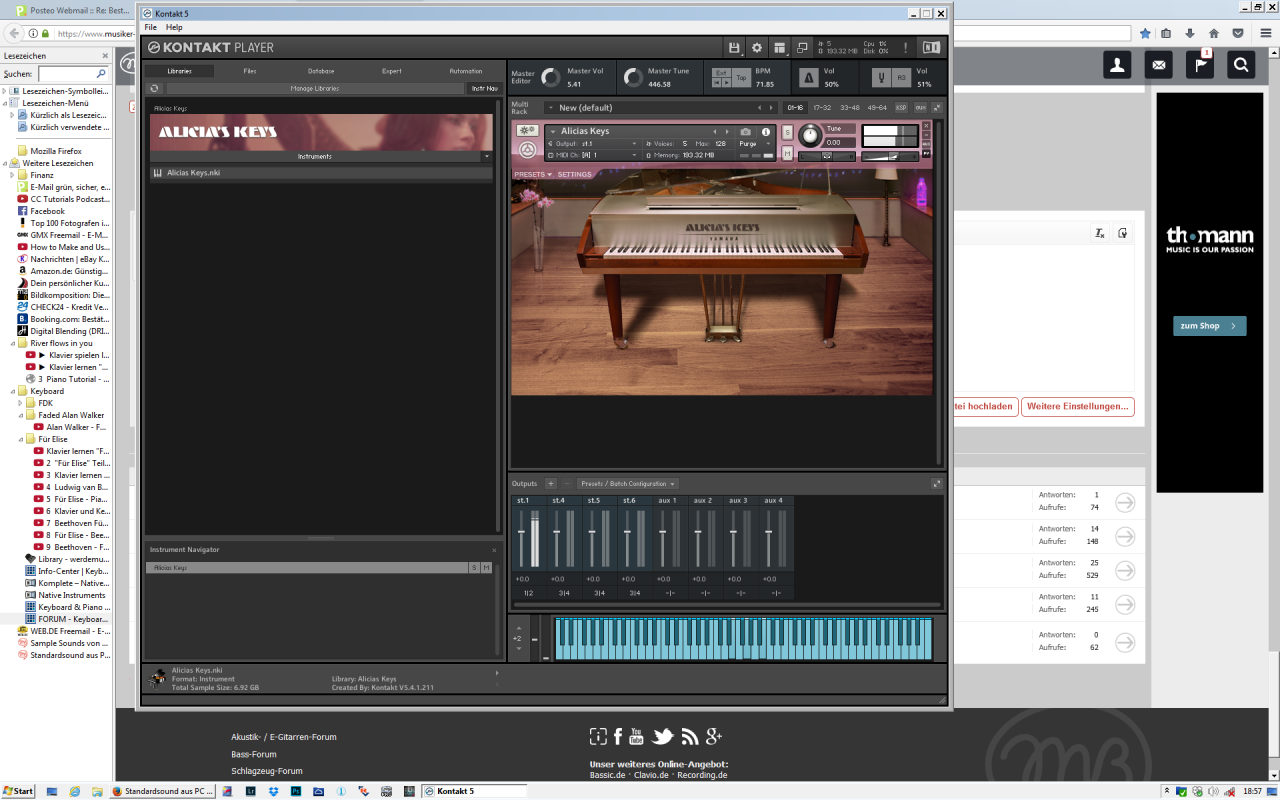Click the info icon in instrument header

point(766,132)
